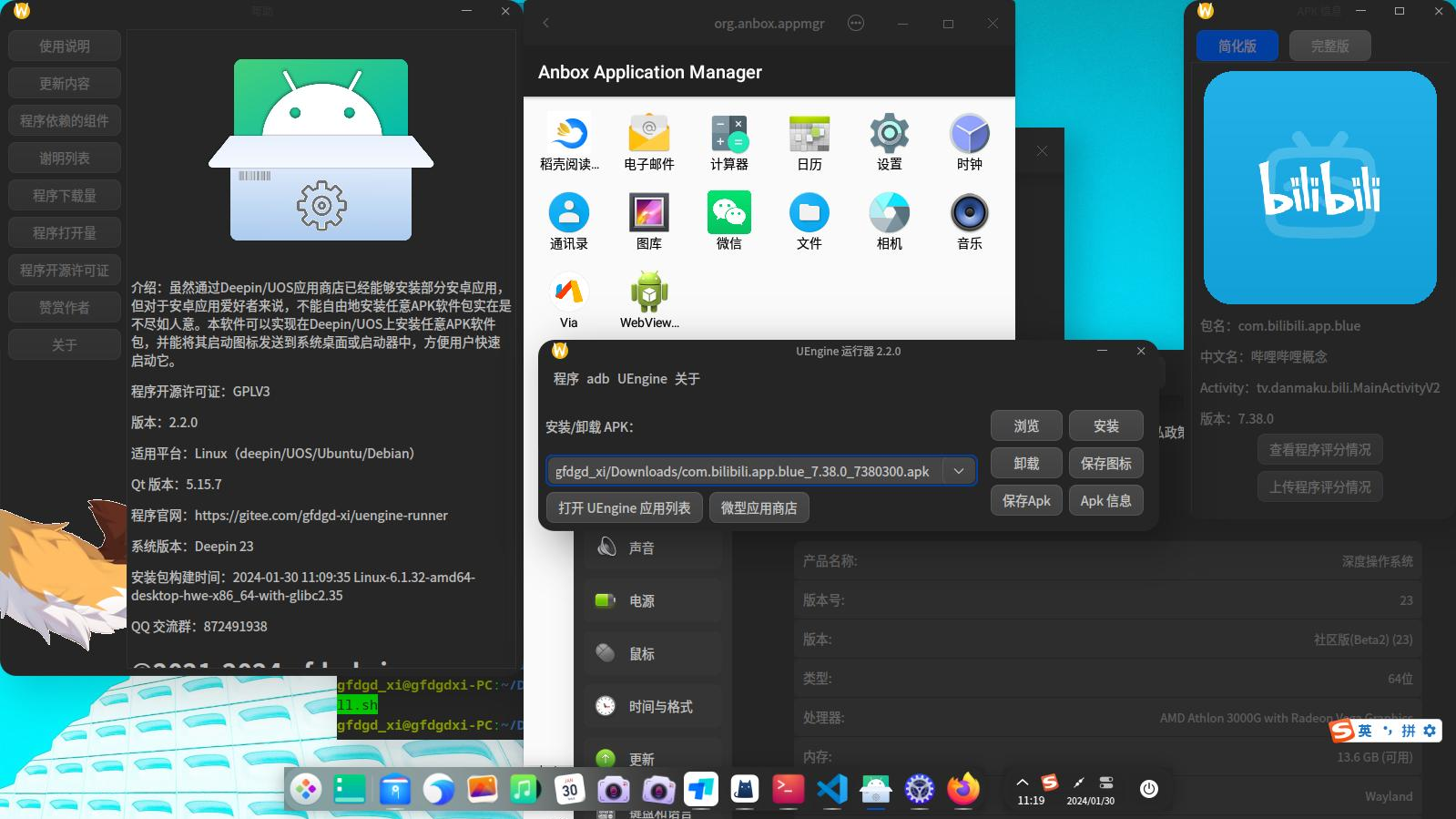Click 查看程序评分情况 button
The image size is (1456, 819).
1320,450
